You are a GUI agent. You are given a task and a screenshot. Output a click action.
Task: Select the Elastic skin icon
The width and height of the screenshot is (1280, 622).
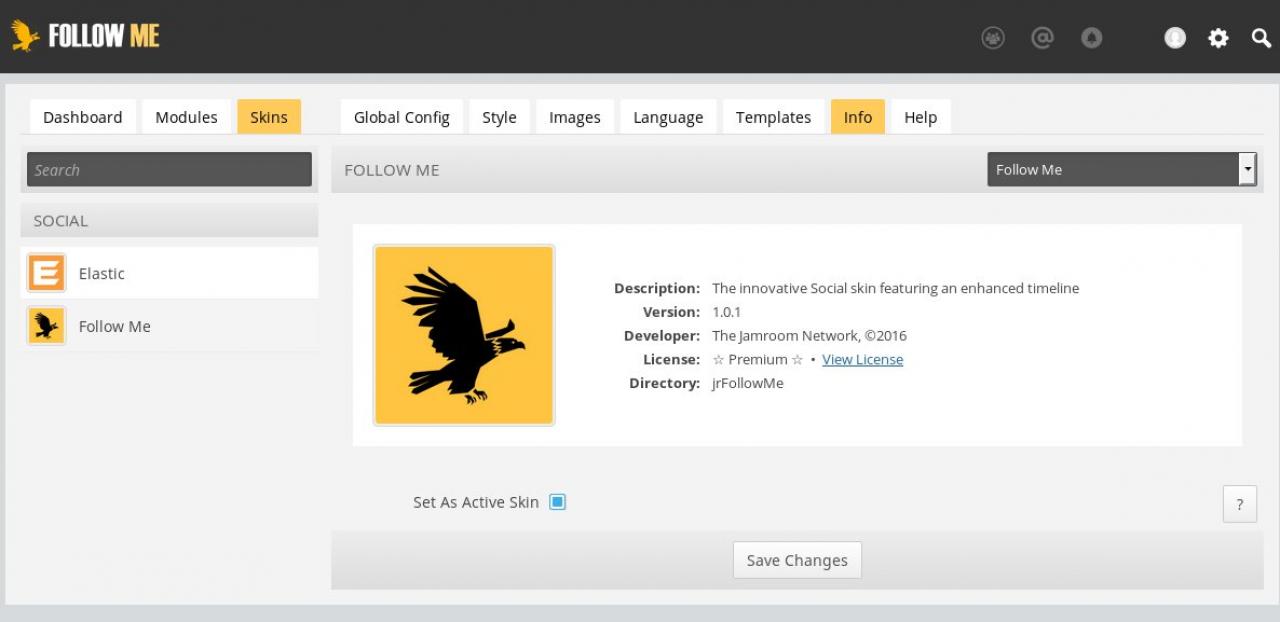(x=46, y=273)
